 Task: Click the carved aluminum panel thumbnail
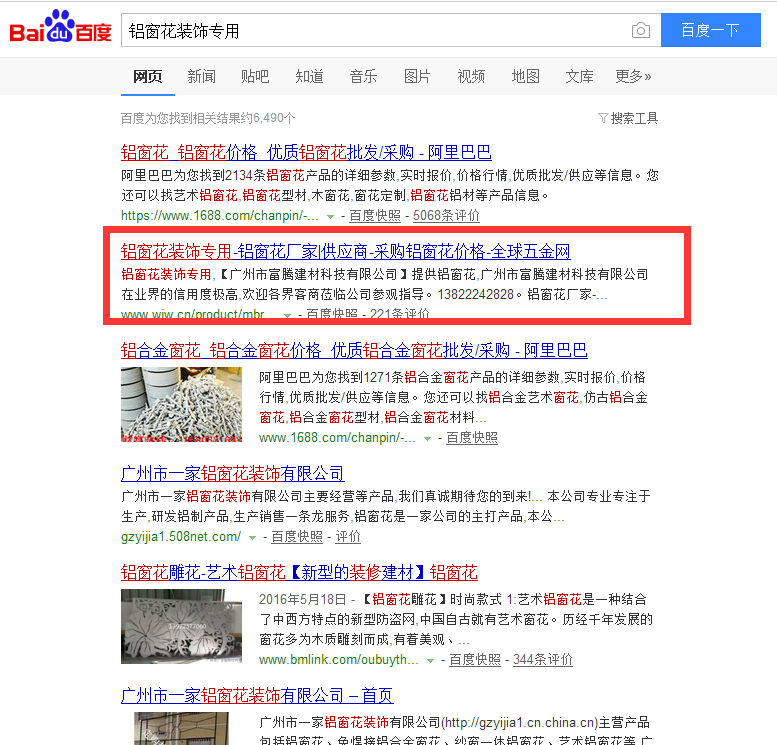pyautogui.click(x=181, y=626)
